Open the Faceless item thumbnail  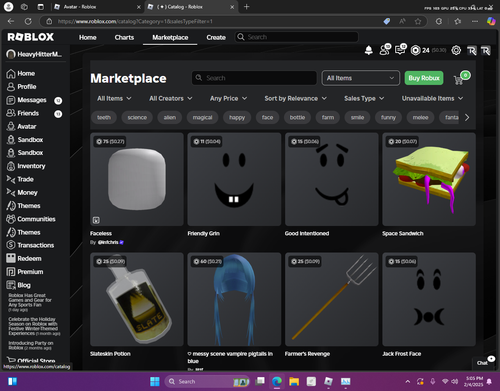click(x=137, y=179)
